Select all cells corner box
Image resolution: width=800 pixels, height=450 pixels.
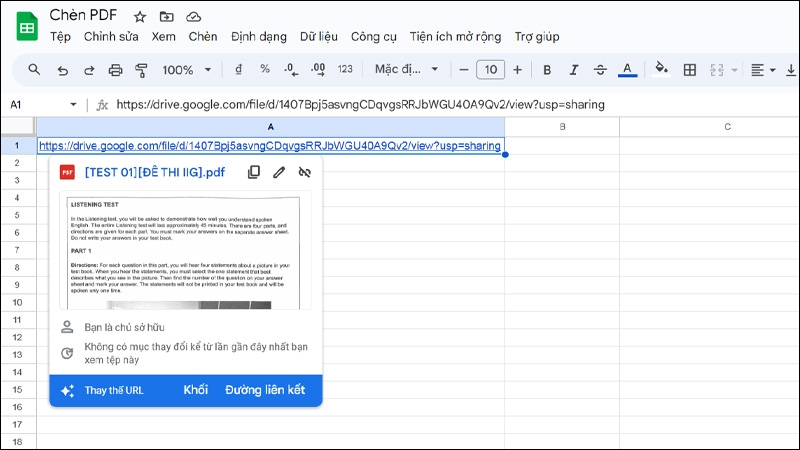[x=18, y=126]
